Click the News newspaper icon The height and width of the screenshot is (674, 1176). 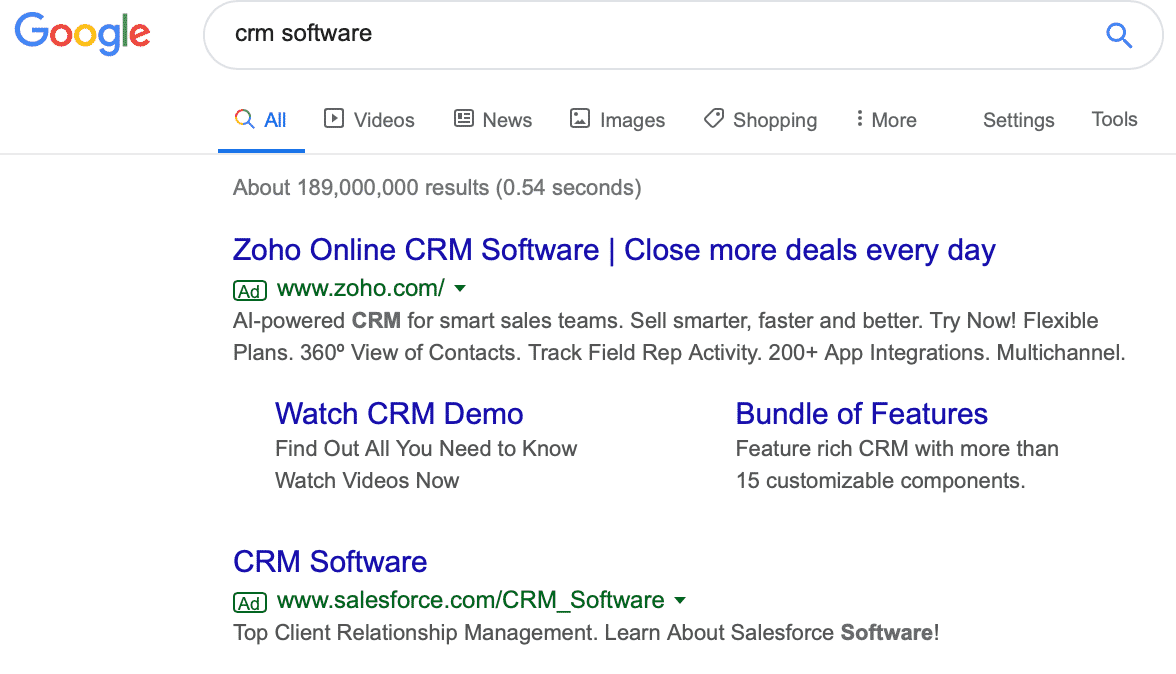click(464, 118)
